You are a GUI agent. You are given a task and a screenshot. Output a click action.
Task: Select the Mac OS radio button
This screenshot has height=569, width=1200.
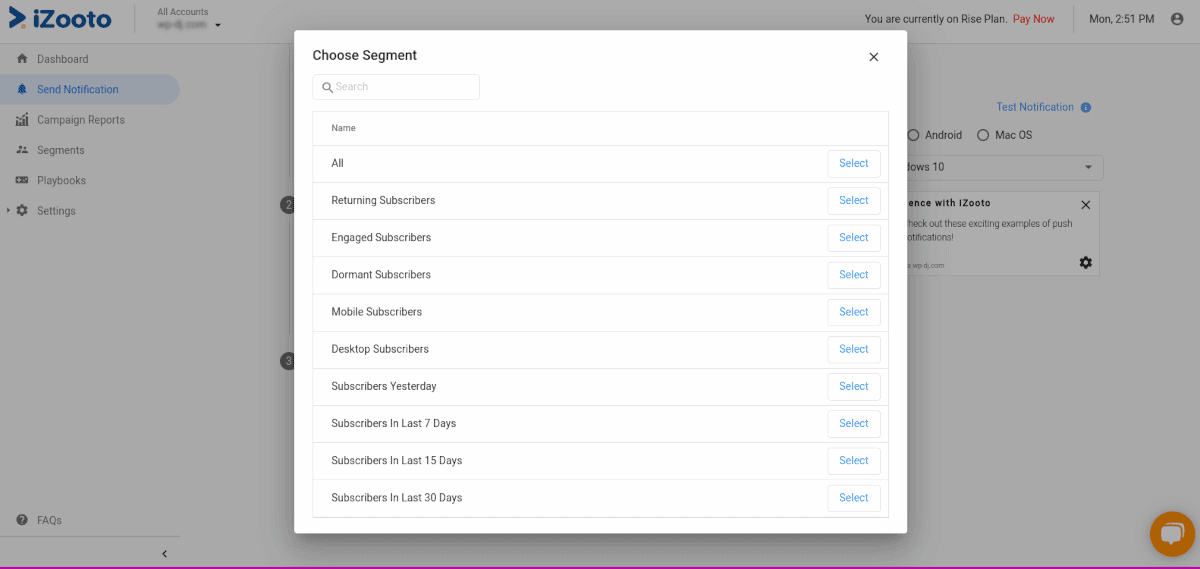pyautogui.click(x=983, y=135)
